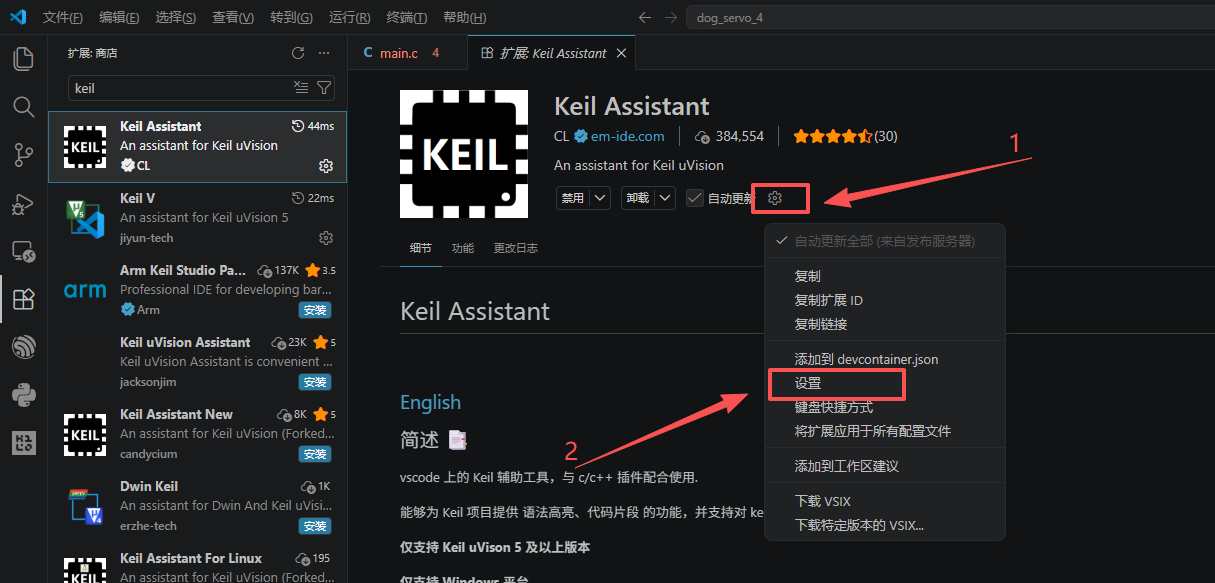Expand the disable button dropdown arrow
1215x583 pixels.
coord(600,198)
